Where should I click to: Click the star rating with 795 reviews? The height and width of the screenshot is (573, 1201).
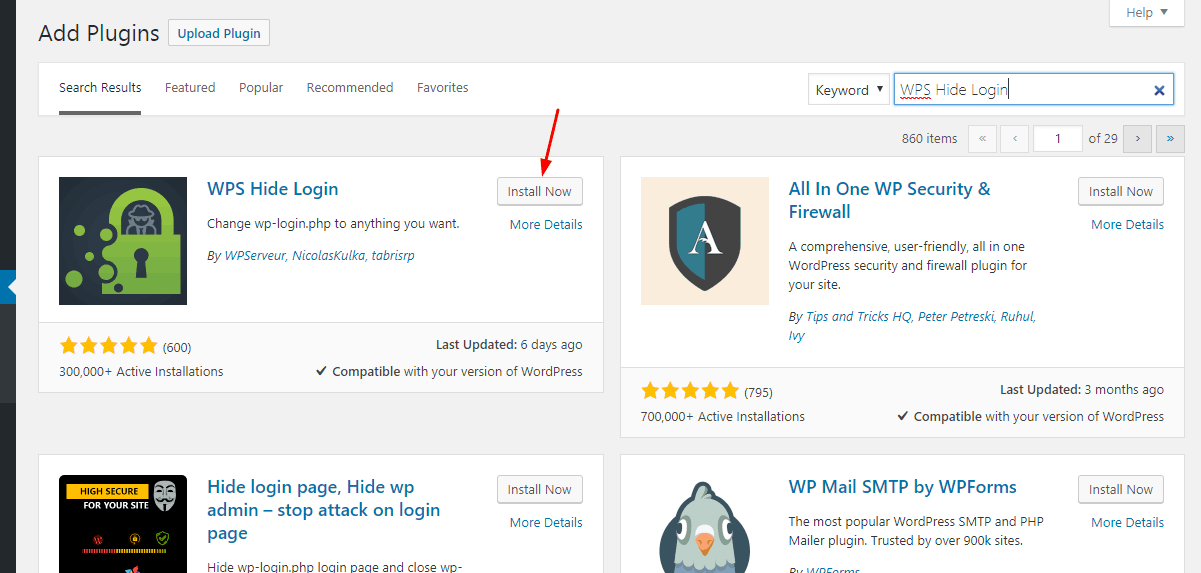[x=690, y=391]
